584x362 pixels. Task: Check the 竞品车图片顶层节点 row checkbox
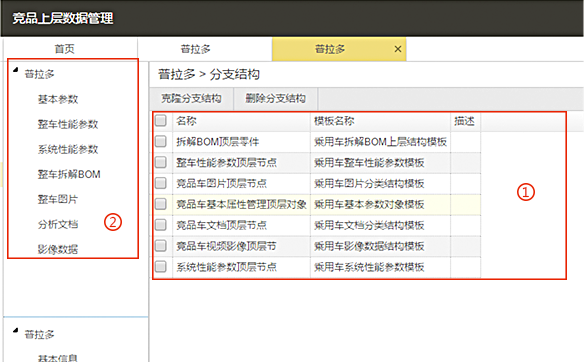point(161,183)
